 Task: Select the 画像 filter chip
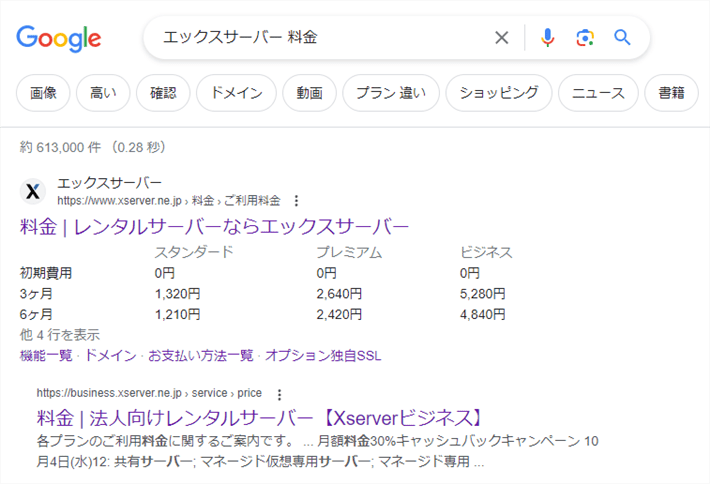(x=43, y=93)
